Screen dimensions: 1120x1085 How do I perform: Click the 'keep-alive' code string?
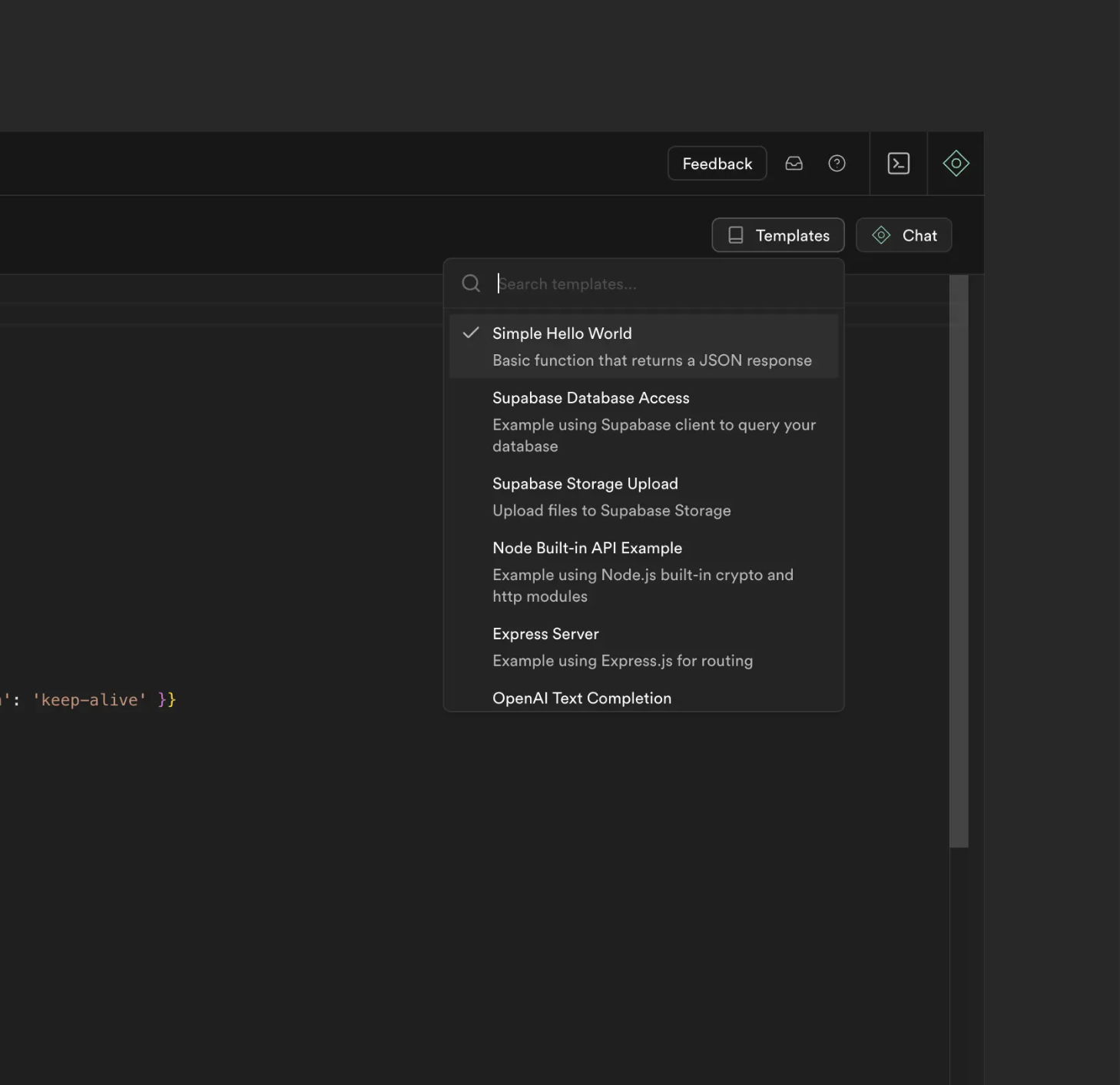(89, 700)
